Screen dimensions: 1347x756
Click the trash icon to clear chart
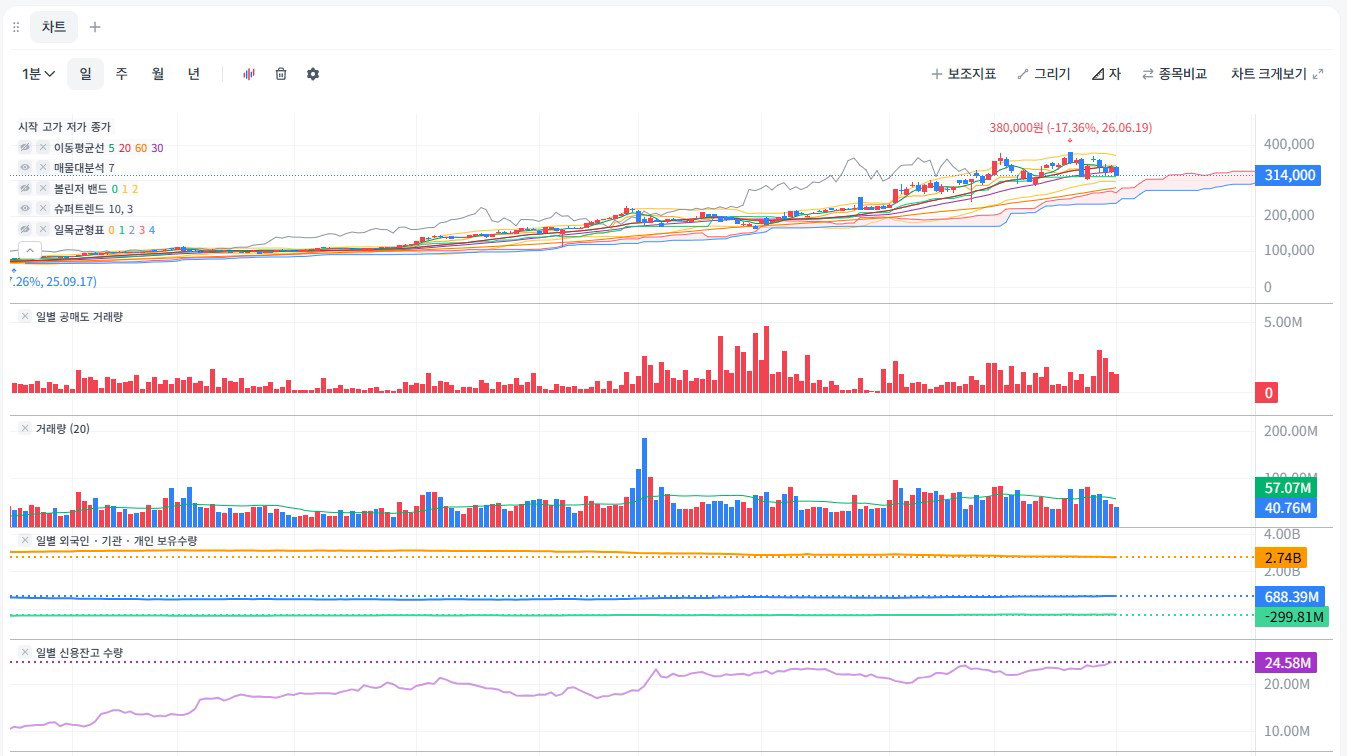[x=281, y=74]
